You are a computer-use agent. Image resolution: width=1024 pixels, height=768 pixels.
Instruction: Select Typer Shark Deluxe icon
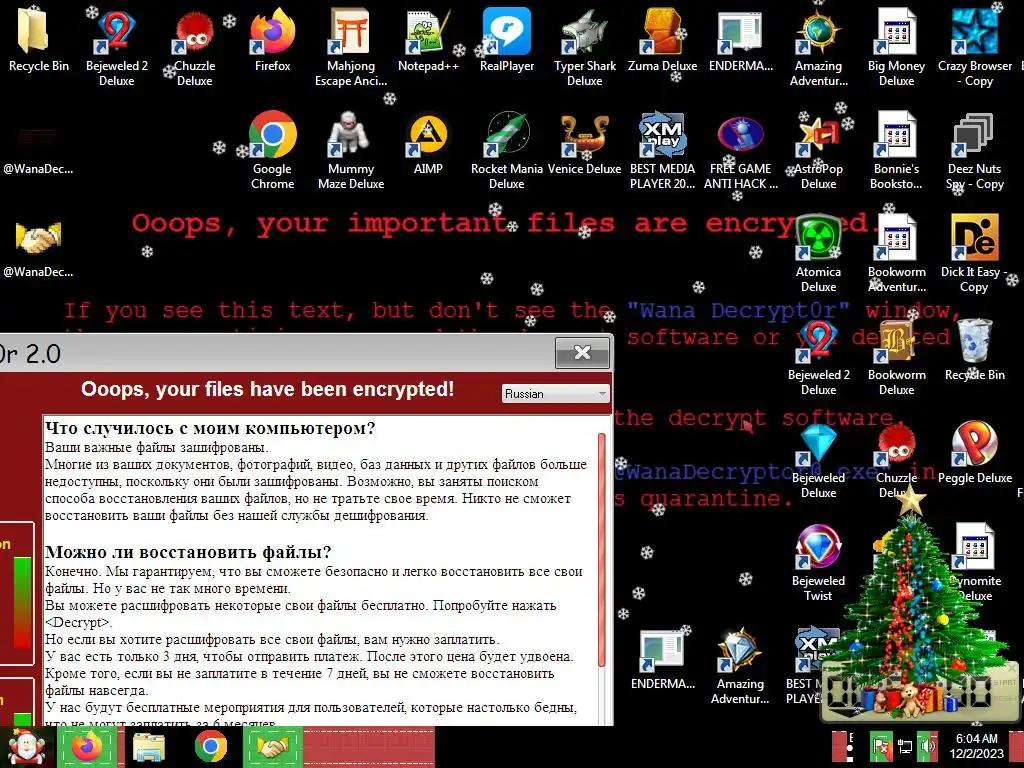584,47
